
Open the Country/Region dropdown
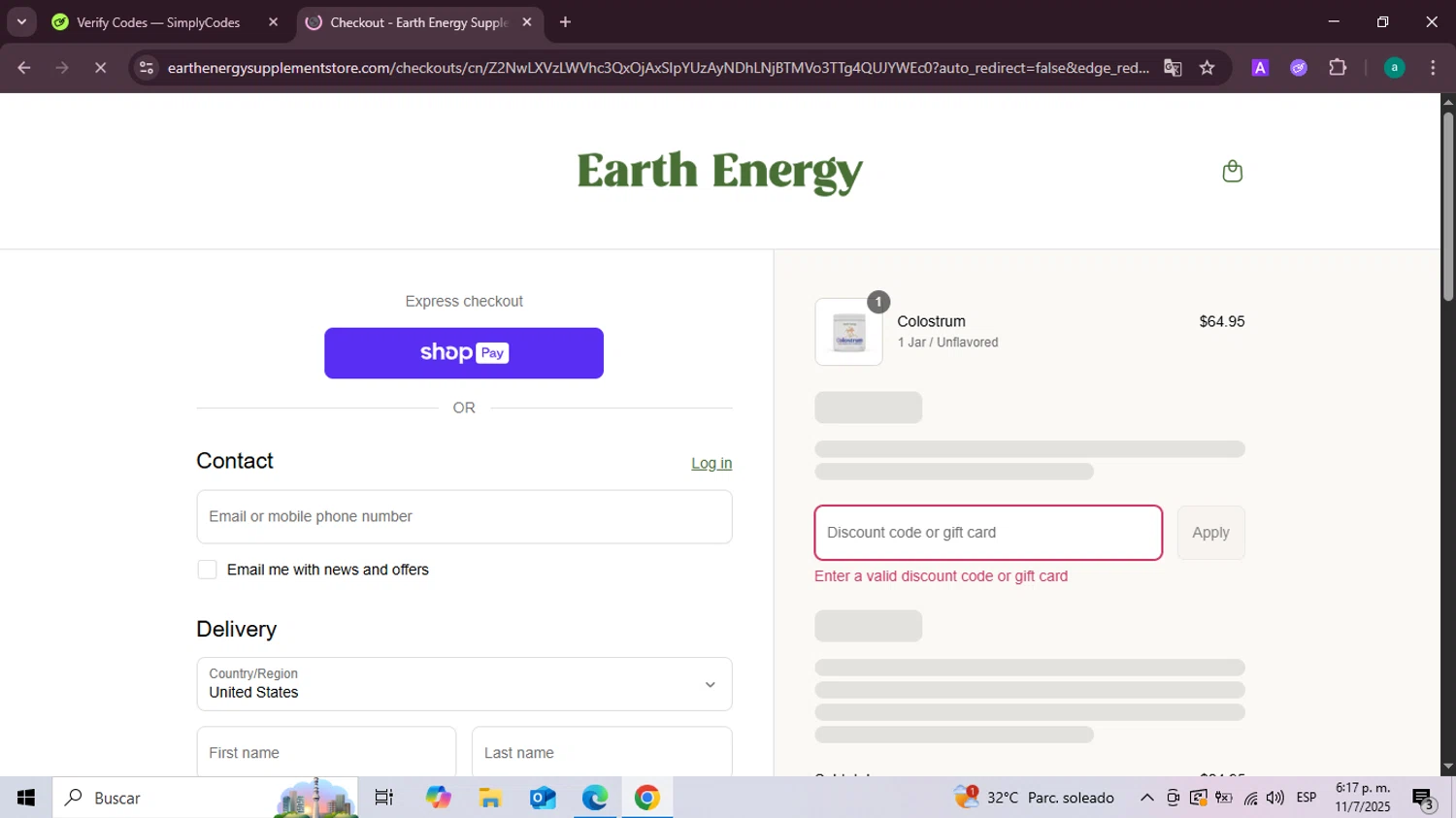[464, 684]
